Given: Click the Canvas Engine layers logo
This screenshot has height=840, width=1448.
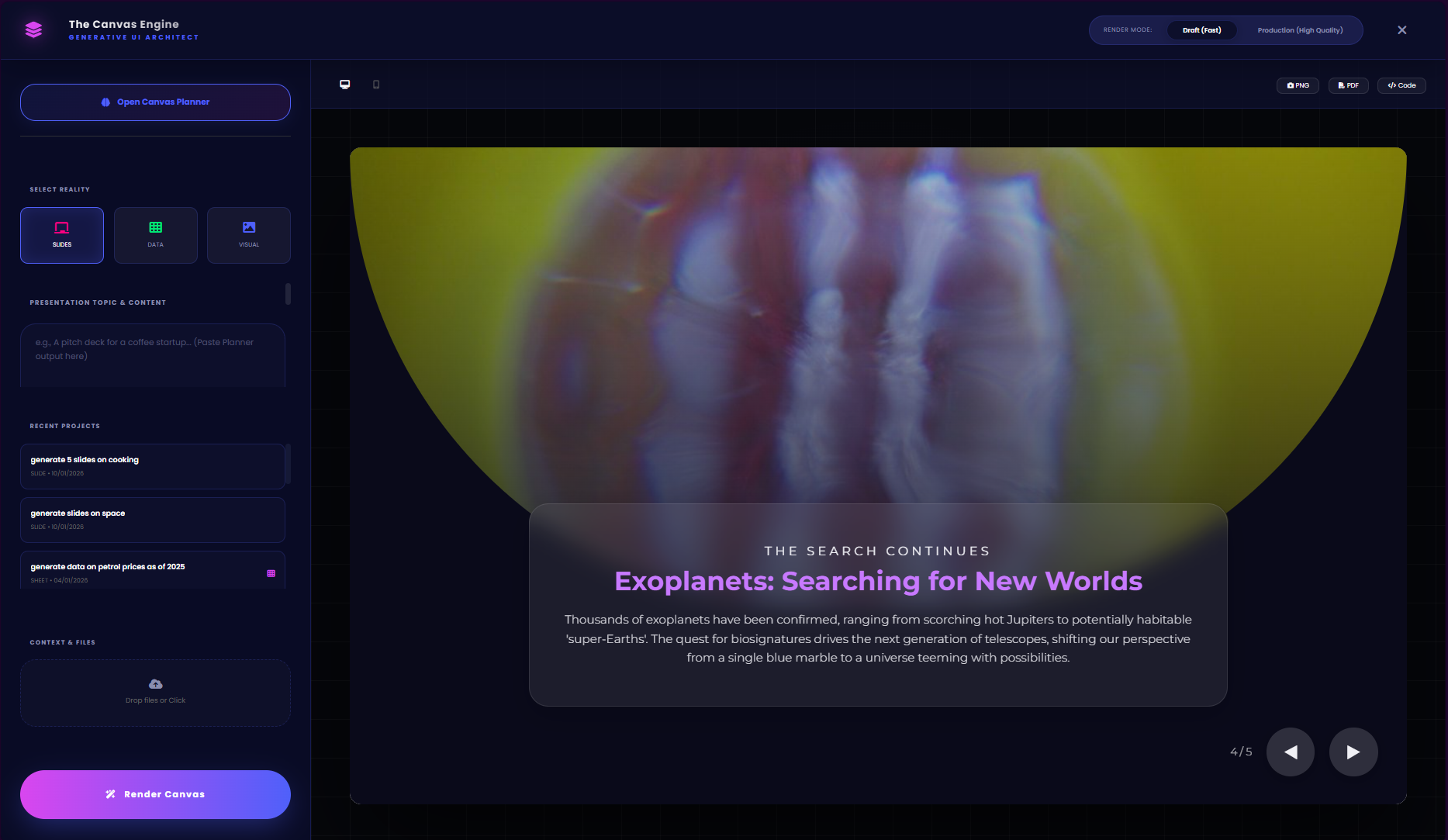Looking at the screenshot, I should (33, 30).
